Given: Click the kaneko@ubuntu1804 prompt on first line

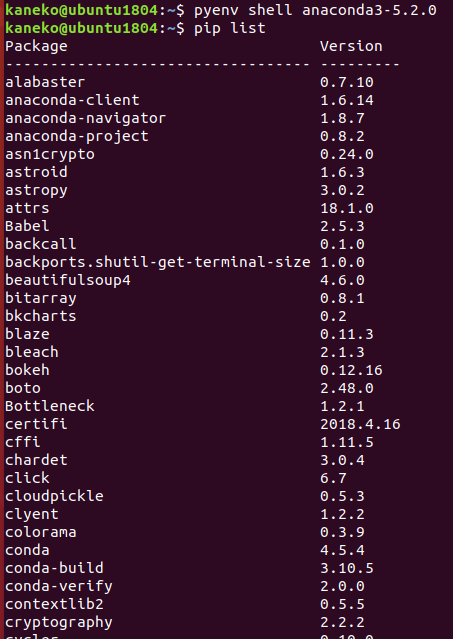Looking at the screenshot, I should click(x=81, y=10).
